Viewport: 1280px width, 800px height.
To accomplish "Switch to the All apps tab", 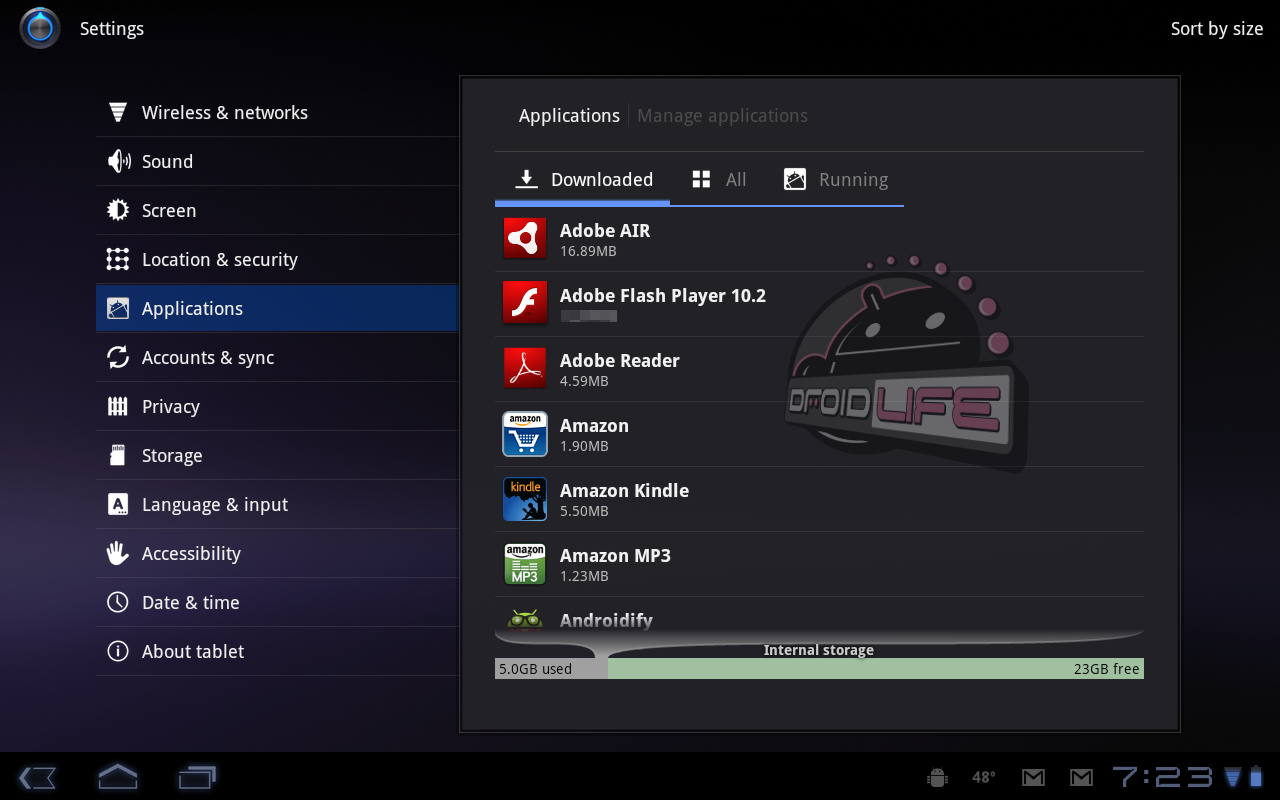I will 719,180.
